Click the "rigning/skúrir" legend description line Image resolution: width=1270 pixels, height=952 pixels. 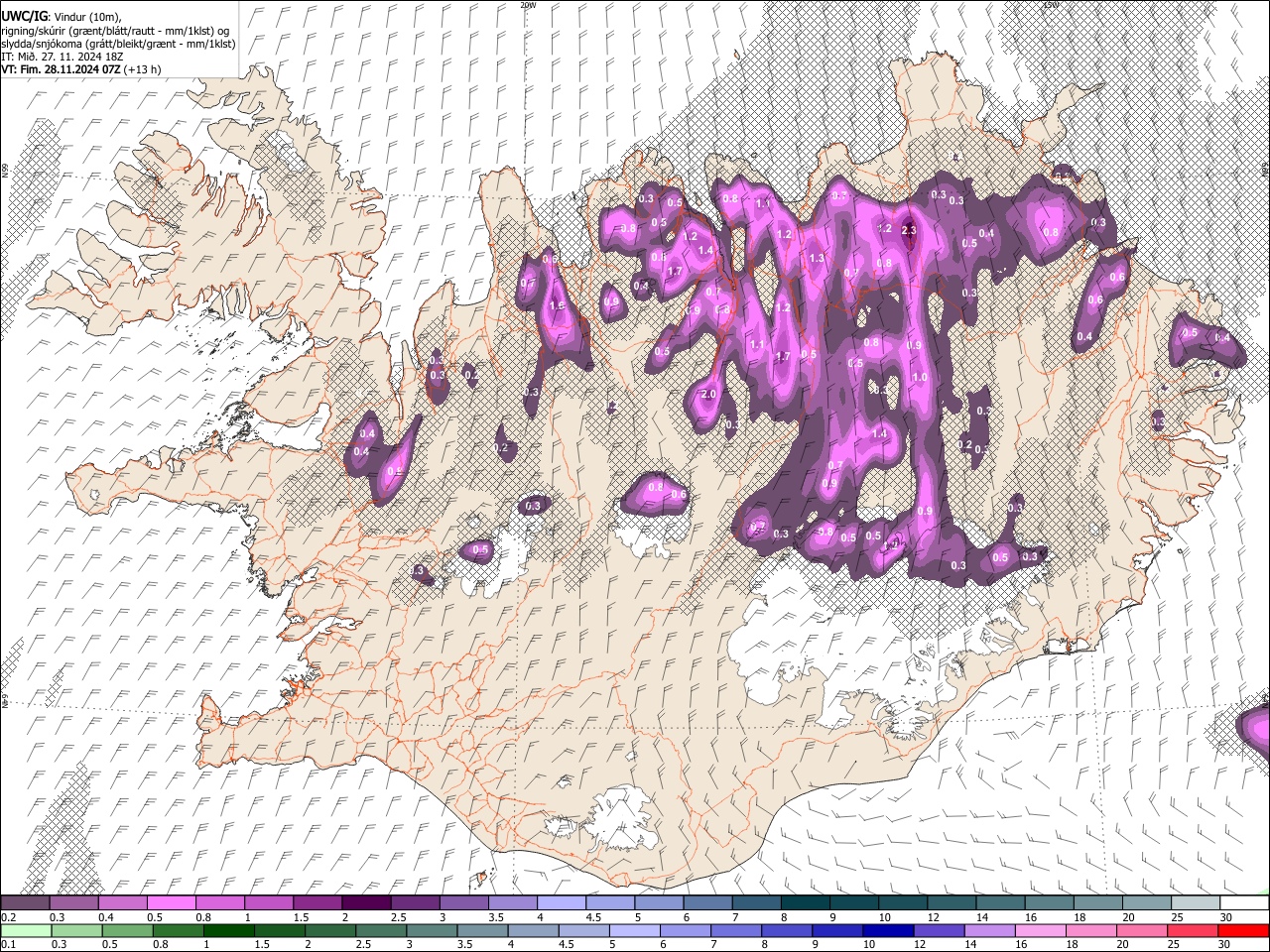click(116, 31)
